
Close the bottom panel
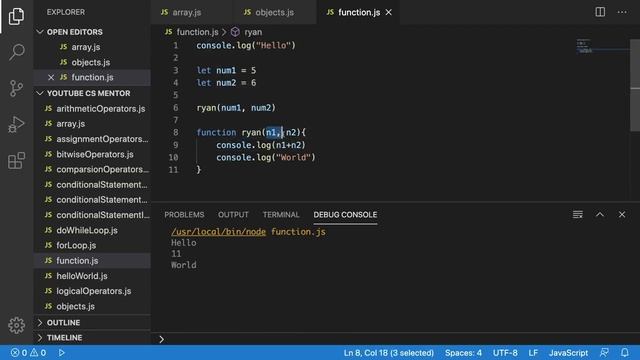622,214
